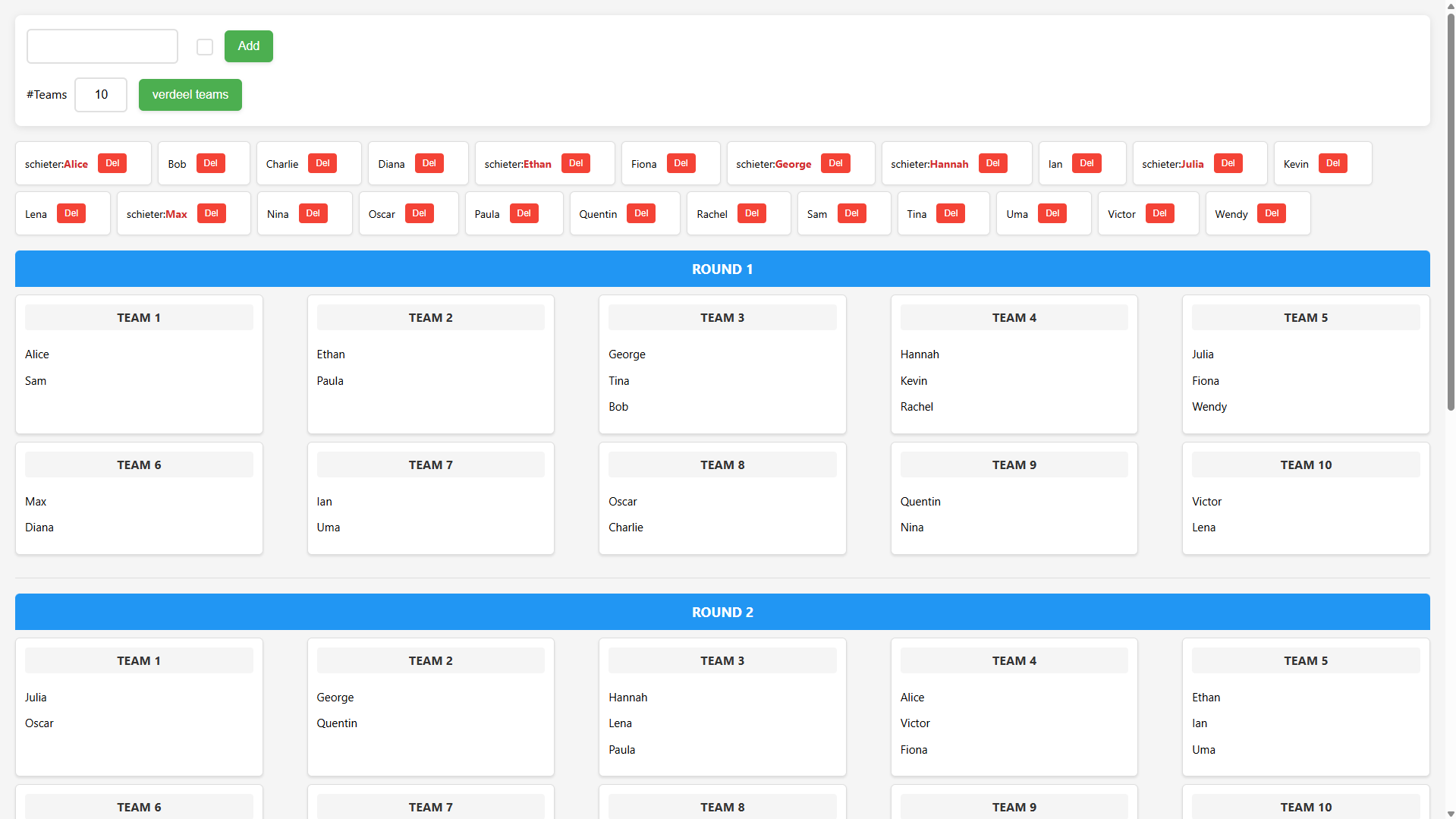Viewport: 1456px width, 819px height.
Task: Click Del next to schieter Hannah
Action: pyautogui.click(x=993, y=163)
